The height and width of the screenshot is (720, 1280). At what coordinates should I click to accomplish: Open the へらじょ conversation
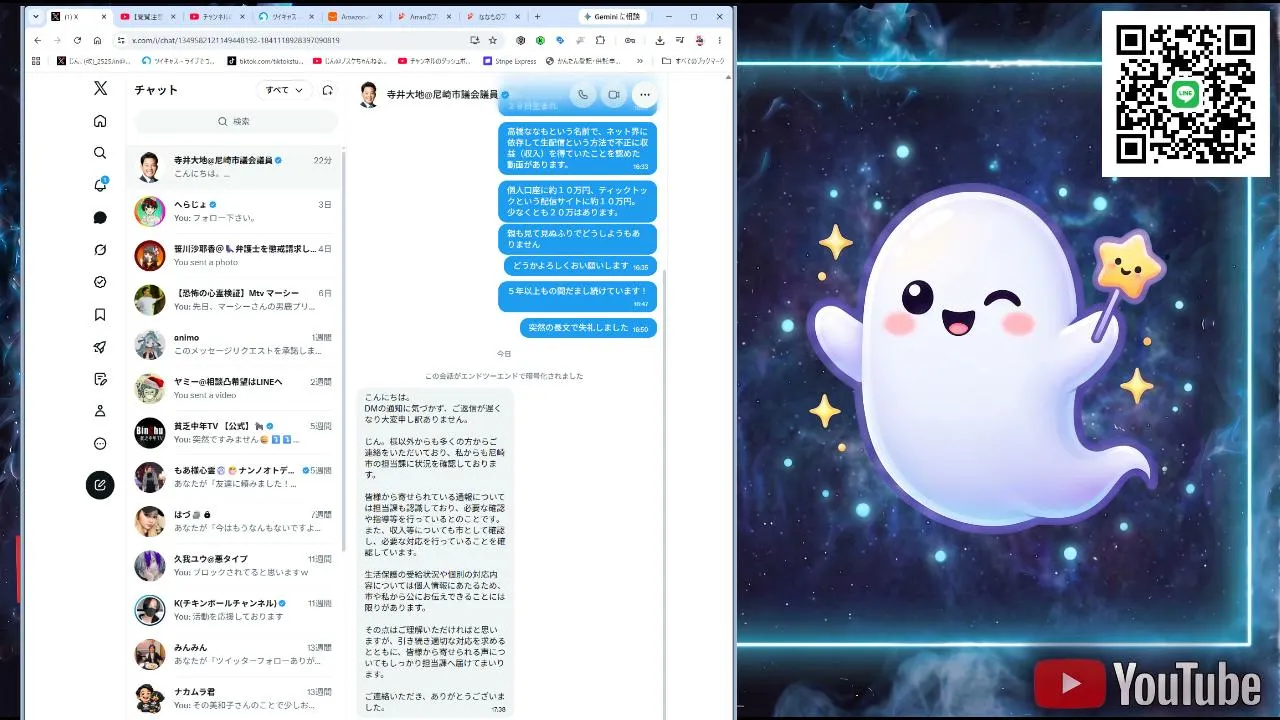point(235,211)
